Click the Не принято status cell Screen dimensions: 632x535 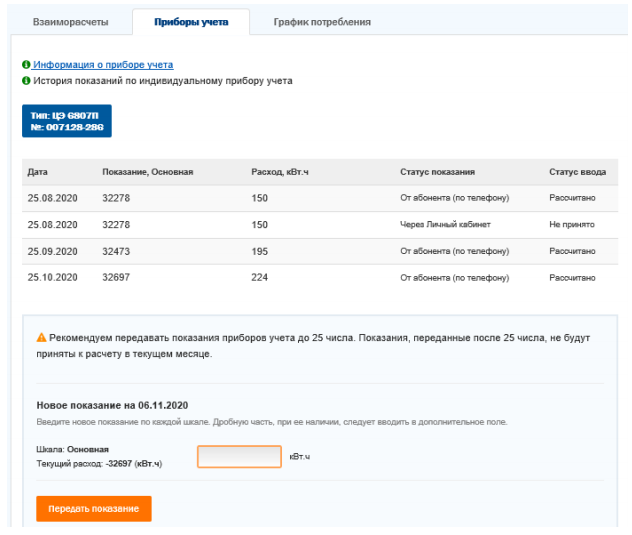coord(572,225)
